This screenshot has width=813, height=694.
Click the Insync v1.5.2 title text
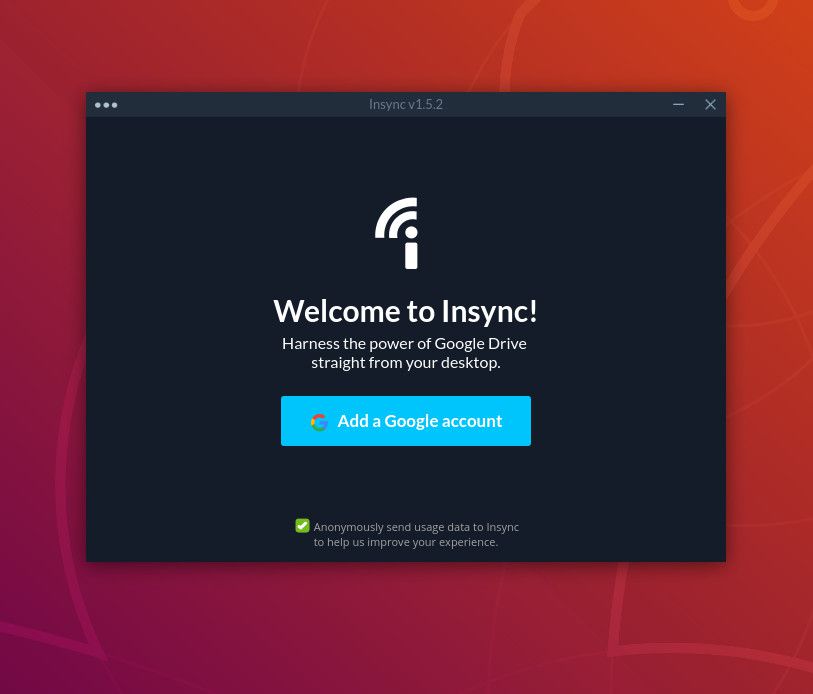click(405, 104)
